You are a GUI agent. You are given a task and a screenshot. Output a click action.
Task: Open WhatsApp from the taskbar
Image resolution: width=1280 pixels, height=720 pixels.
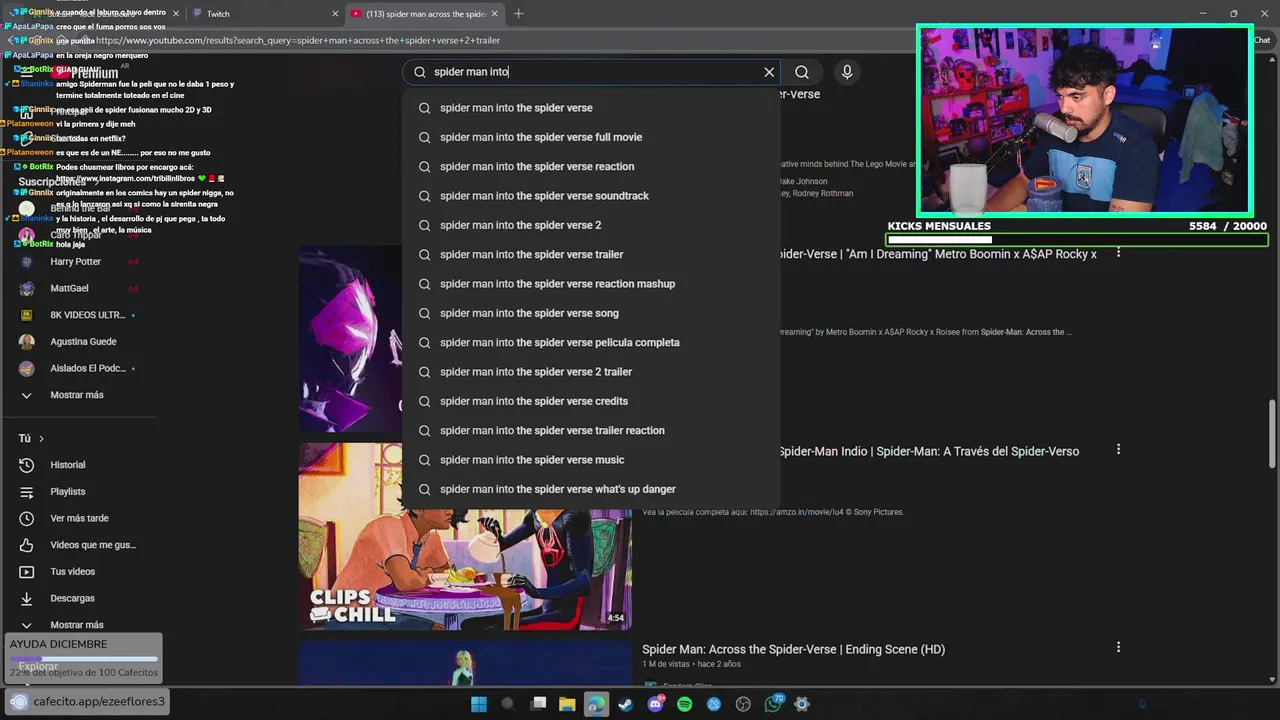[x=773, y=704]
